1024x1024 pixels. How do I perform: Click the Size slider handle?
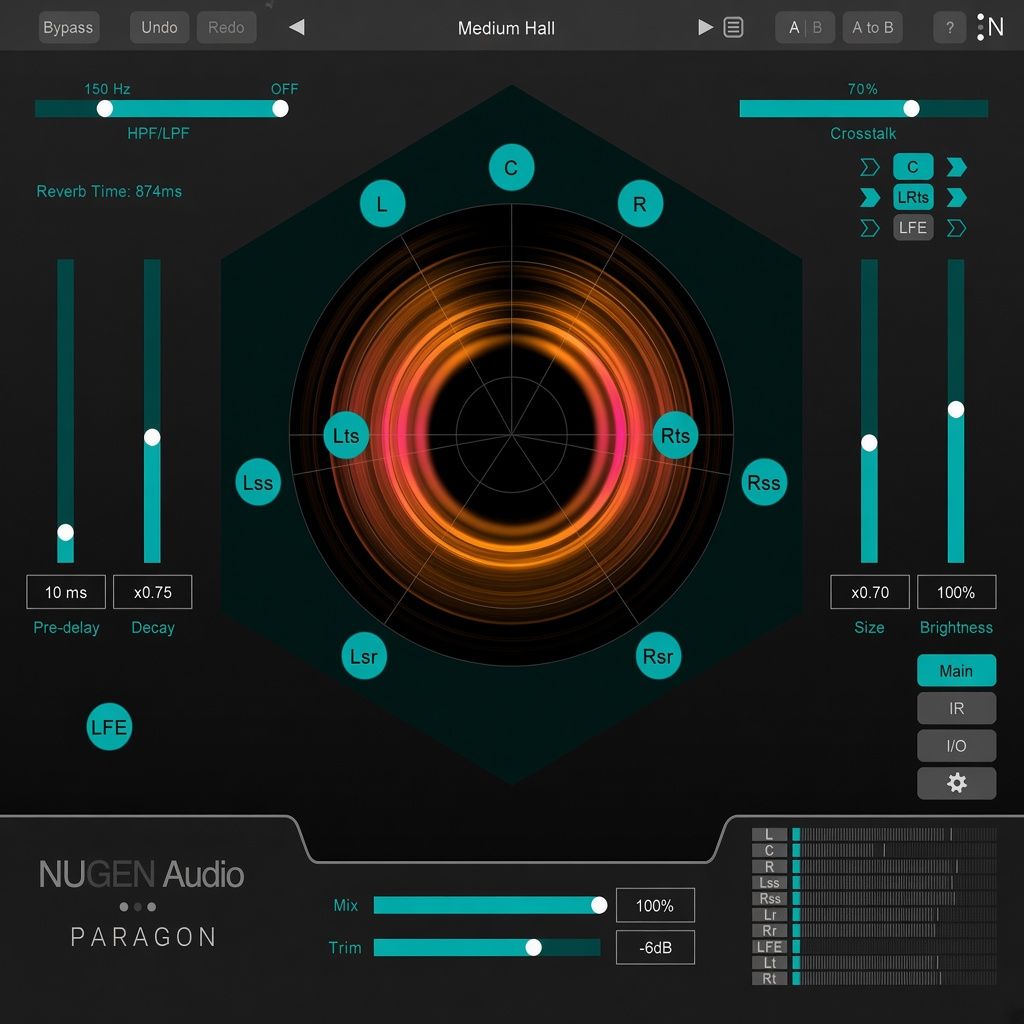869,443
